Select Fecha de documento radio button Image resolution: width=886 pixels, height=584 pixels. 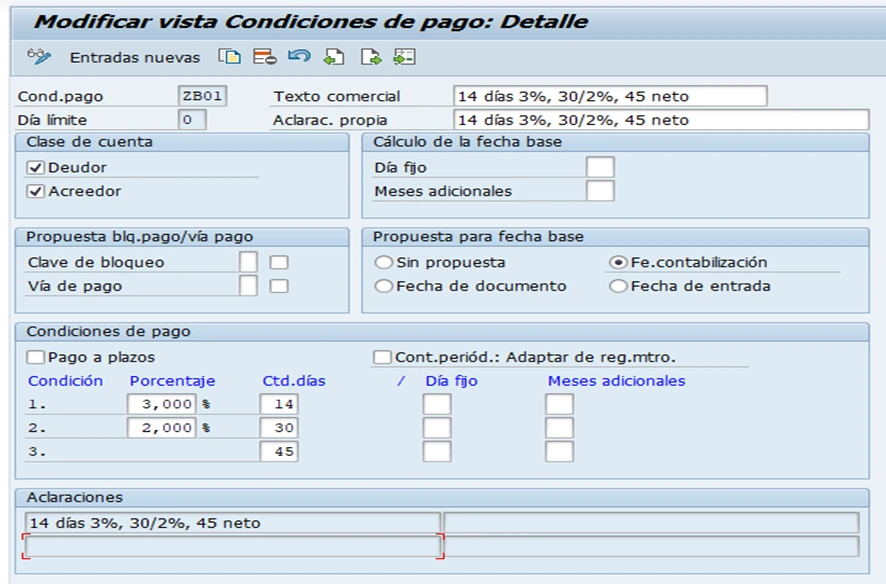[x=384, y=286]
